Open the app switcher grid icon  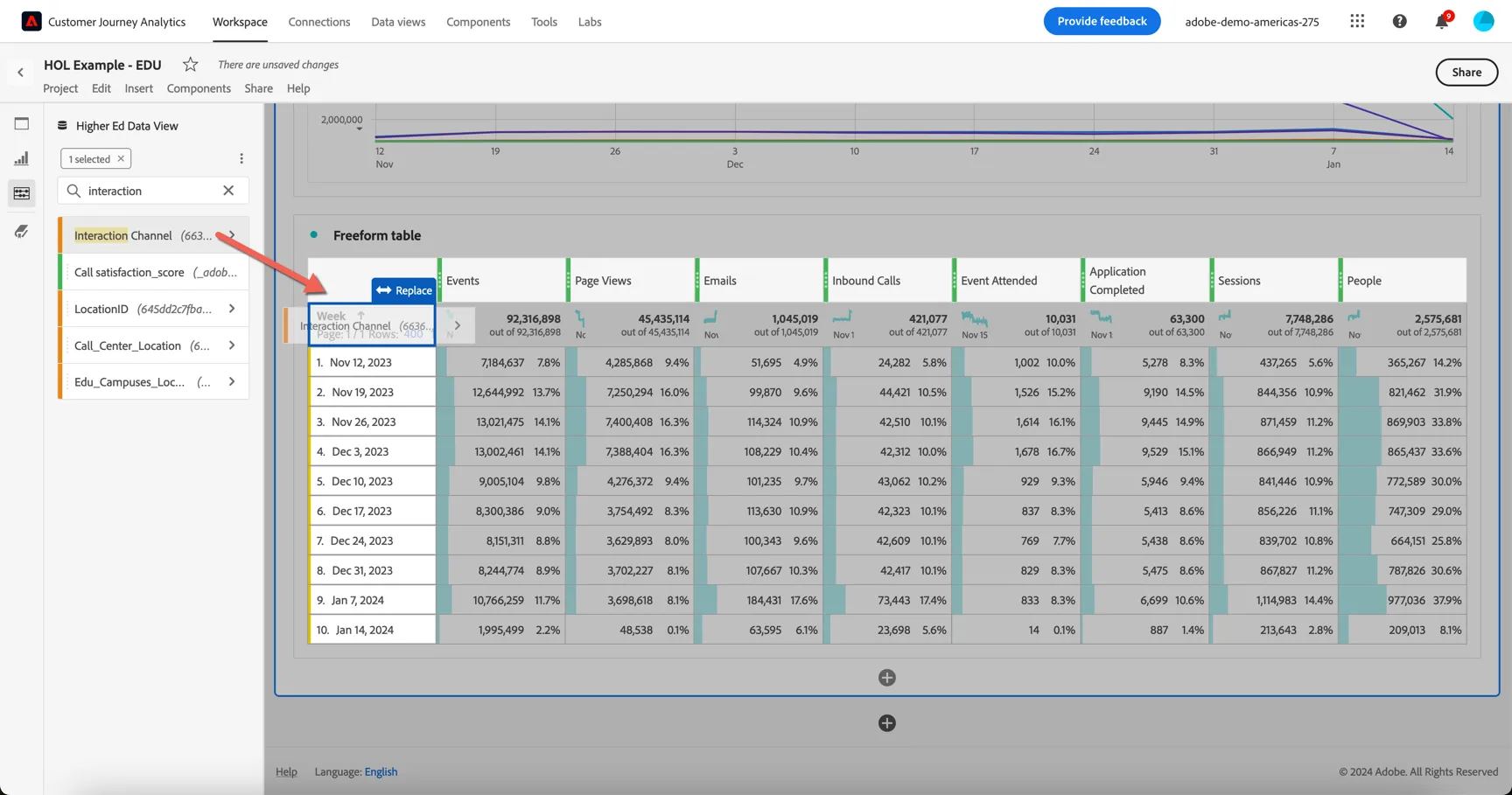click(1357, 21)
